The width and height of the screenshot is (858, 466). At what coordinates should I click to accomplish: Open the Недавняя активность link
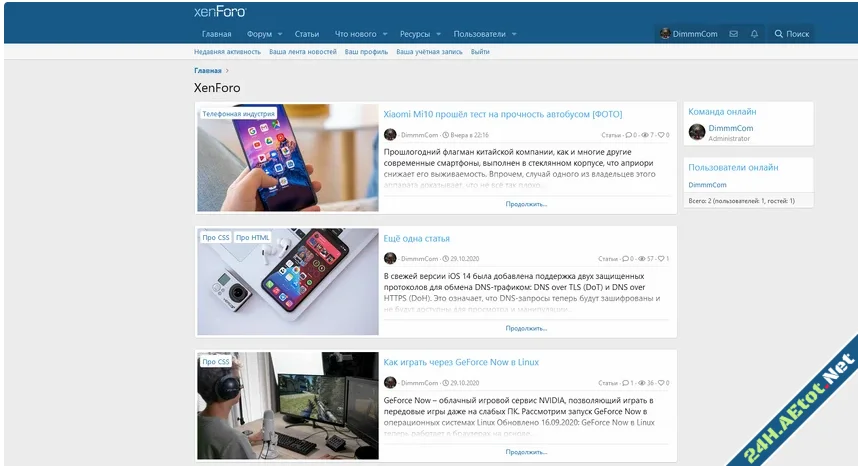point(227,51)
